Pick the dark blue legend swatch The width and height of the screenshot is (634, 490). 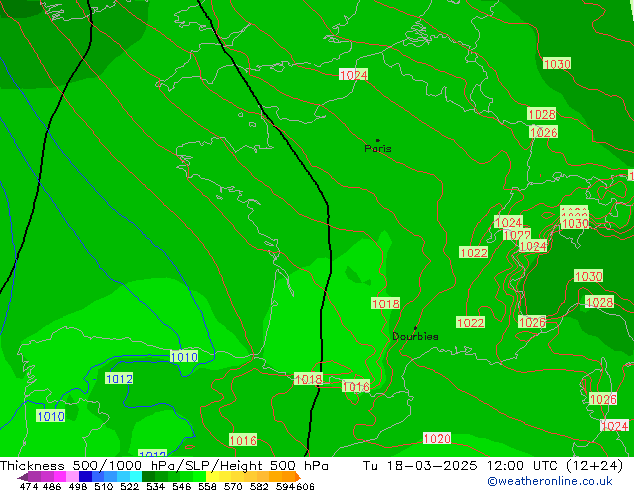tap(85, 476)
